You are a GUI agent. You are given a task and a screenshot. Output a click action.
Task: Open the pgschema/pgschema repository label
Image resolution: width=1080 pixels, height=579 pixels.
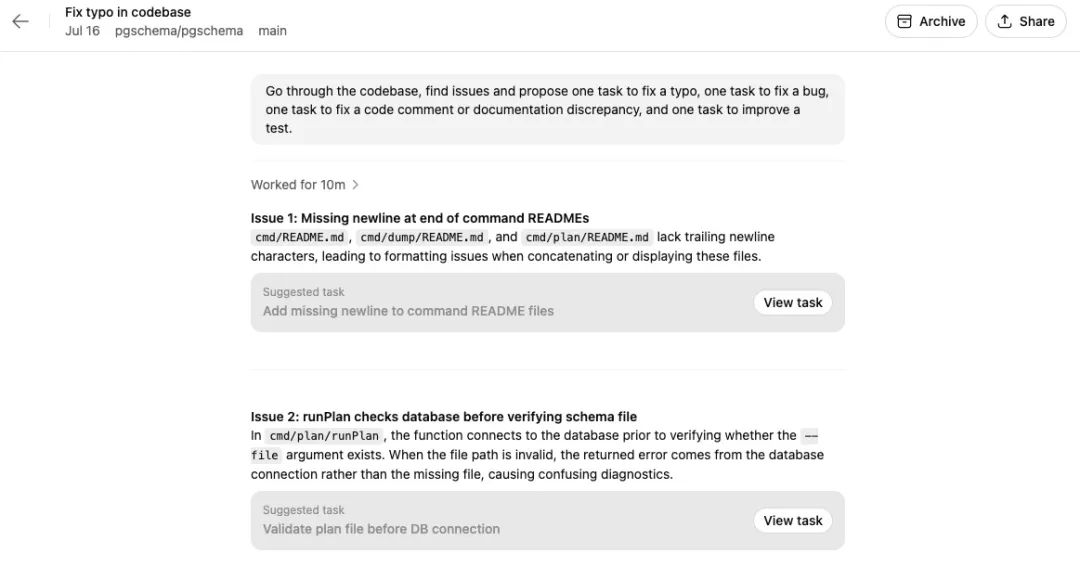point(180,31)
